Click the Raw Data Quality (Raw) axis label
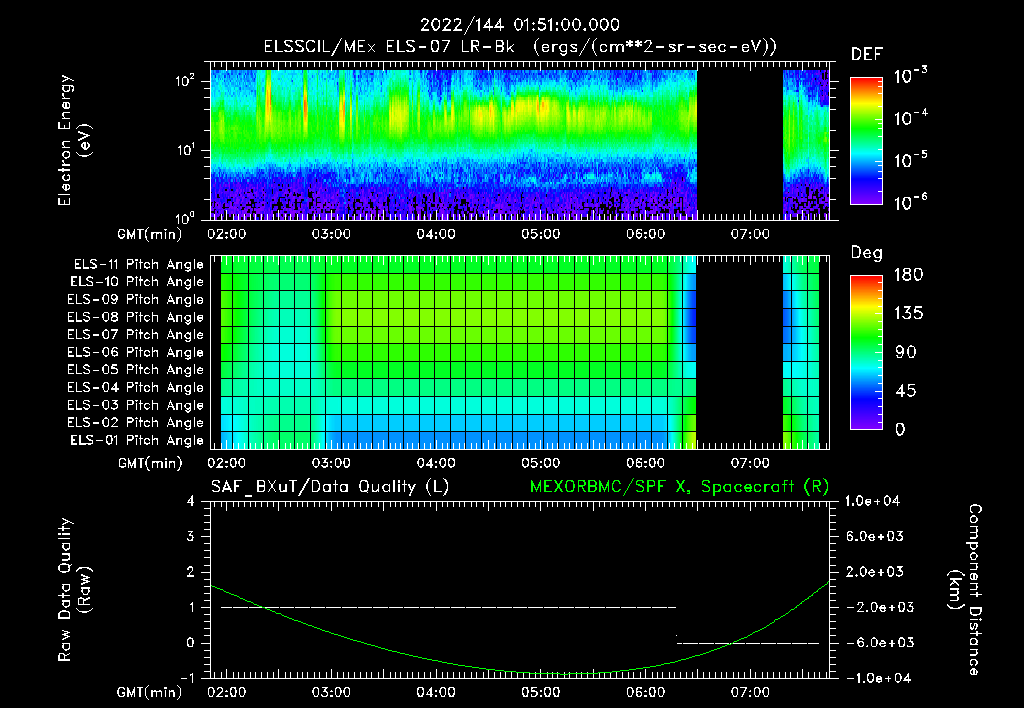Viewport: 1024px width, 708px height. coord(74,590)
